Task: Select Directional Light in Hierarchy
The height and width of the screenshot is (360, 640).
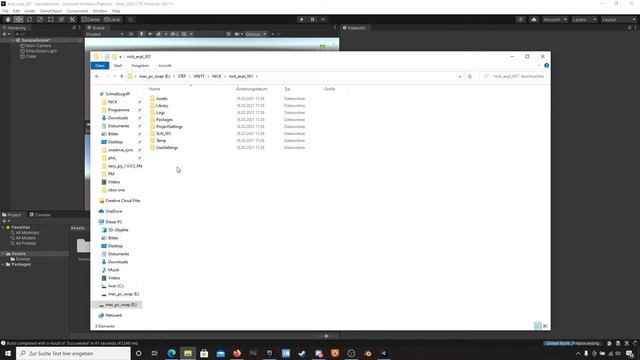Action: click(41, 51)
